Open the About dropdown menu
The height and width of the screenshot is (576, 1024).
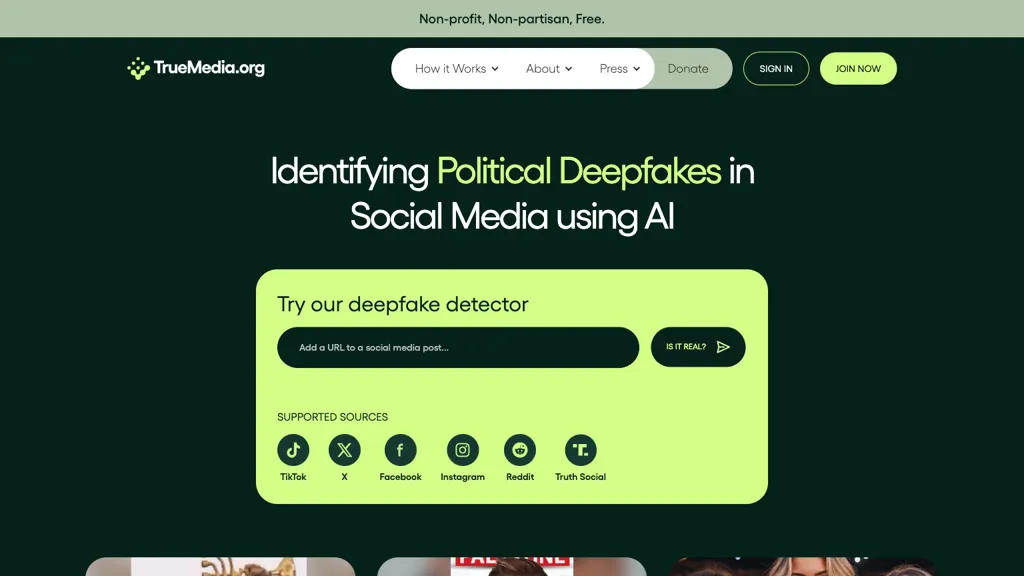click(568, 68)
